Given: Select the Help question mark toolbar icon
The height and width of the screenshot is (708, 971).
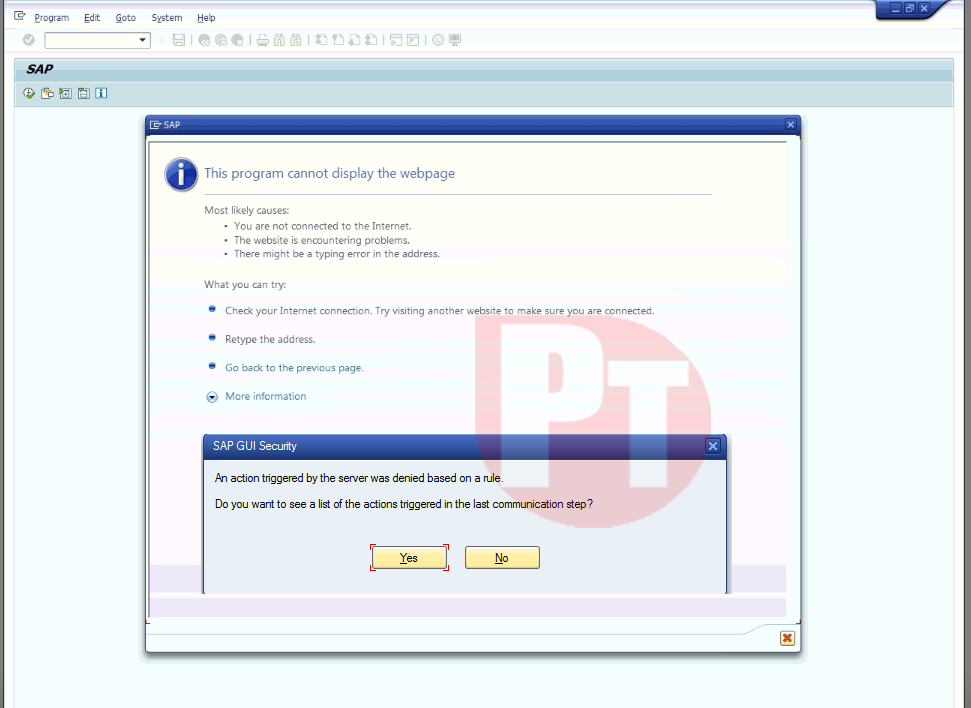Looking at the screenshot, I should (x=436, y=40).
